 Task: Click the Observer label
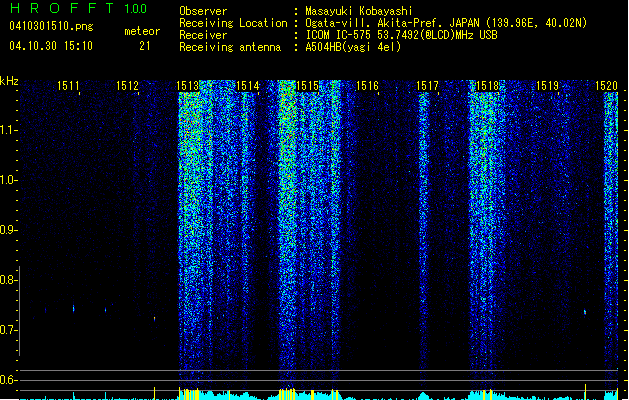[203, 11]
